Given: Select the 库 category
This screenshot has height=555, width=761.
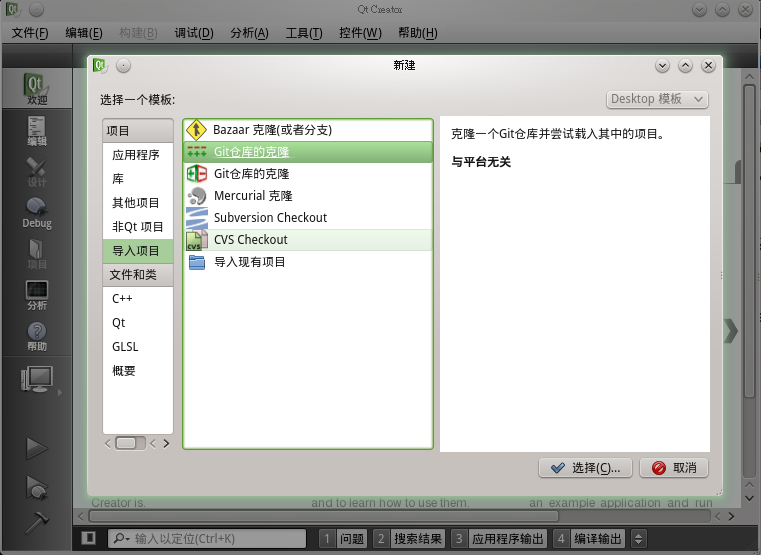Looking at the screenshot, I should [138, 179].
